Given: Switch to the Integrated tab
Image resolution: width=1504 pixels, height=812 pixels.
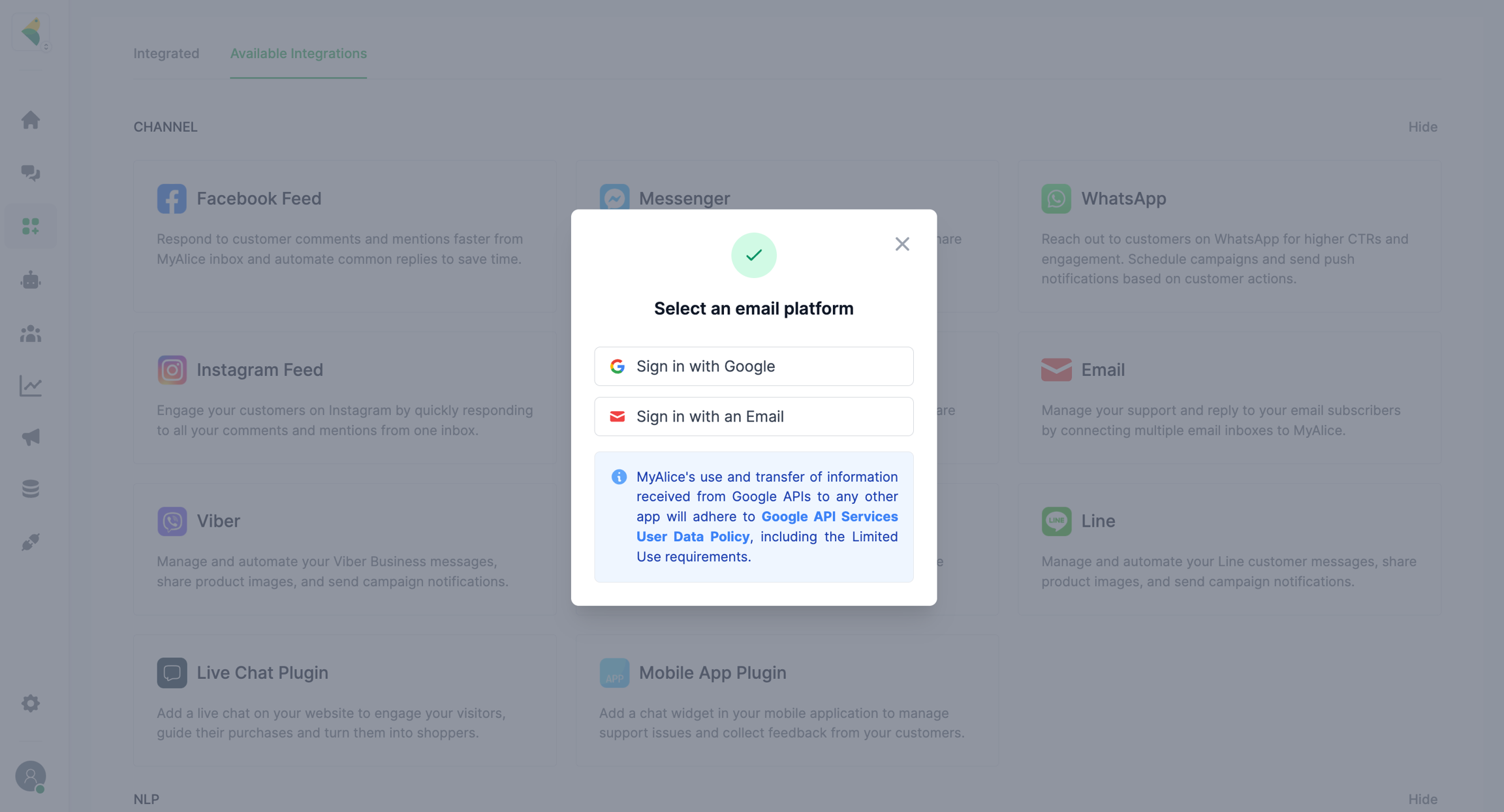Looking at the screenshot, I should pyautogui.click(x=166, y=54).
